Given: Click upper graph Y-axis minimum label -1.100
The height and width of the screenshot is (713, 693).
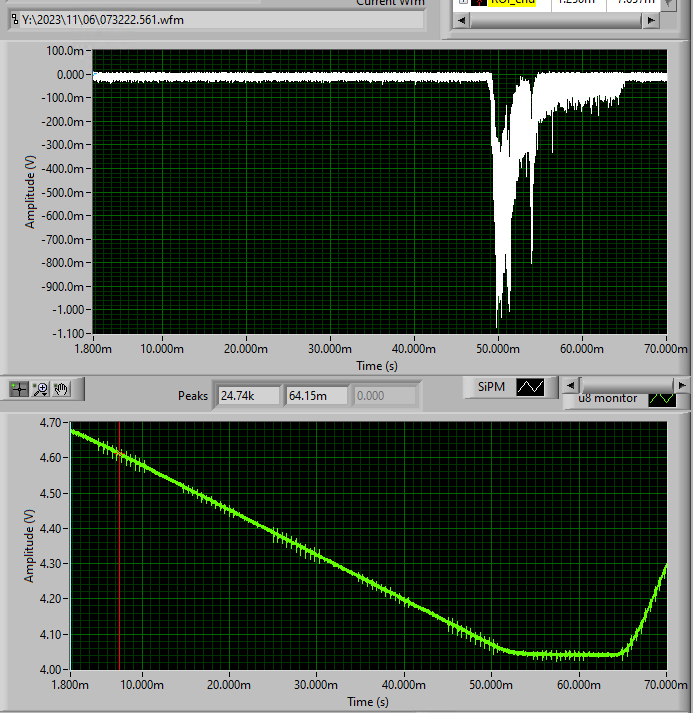Looking at the screenshot, I should 68,333.
